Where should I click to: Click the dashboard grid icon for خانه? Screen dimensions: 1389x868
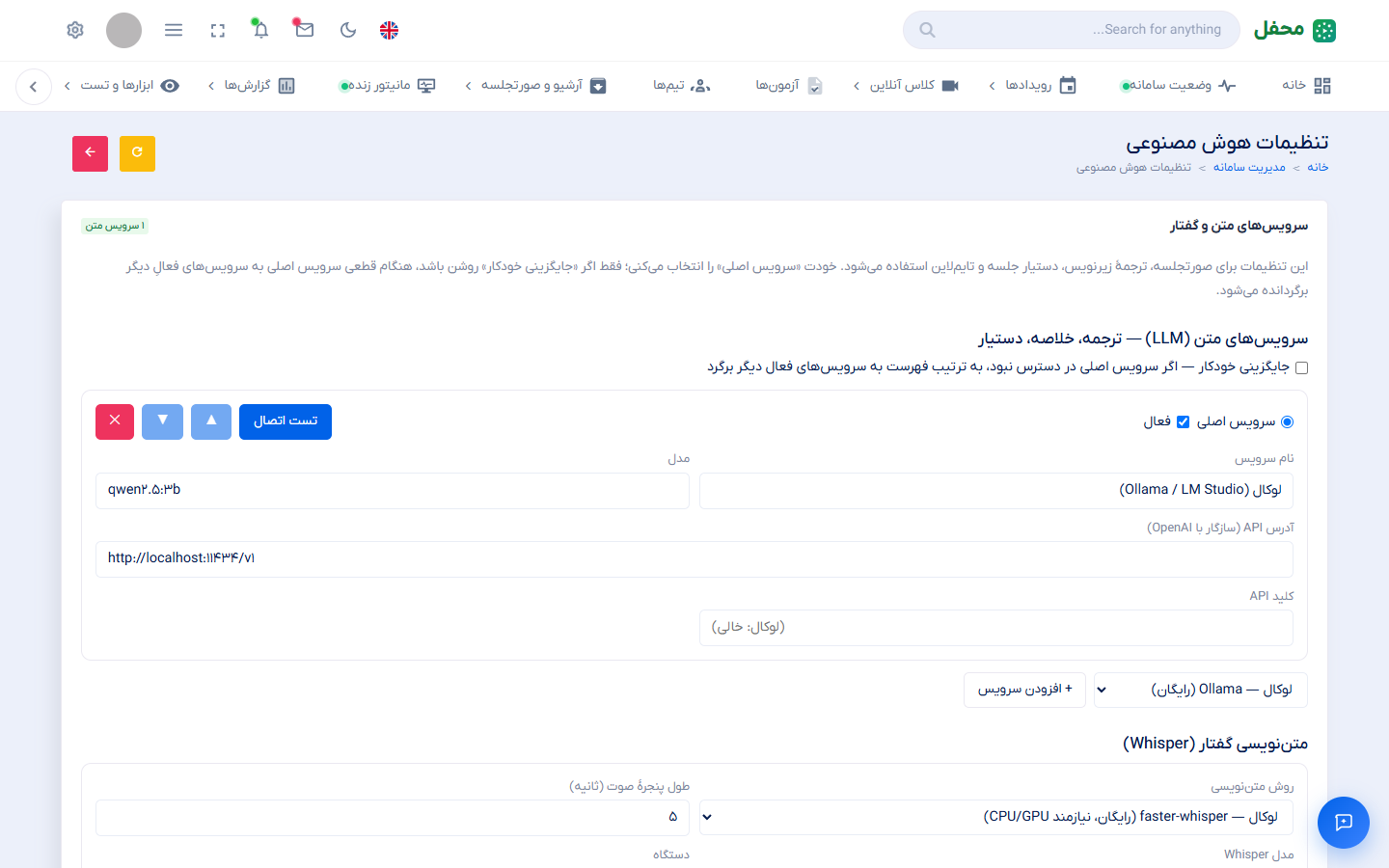pos(1322,86)
